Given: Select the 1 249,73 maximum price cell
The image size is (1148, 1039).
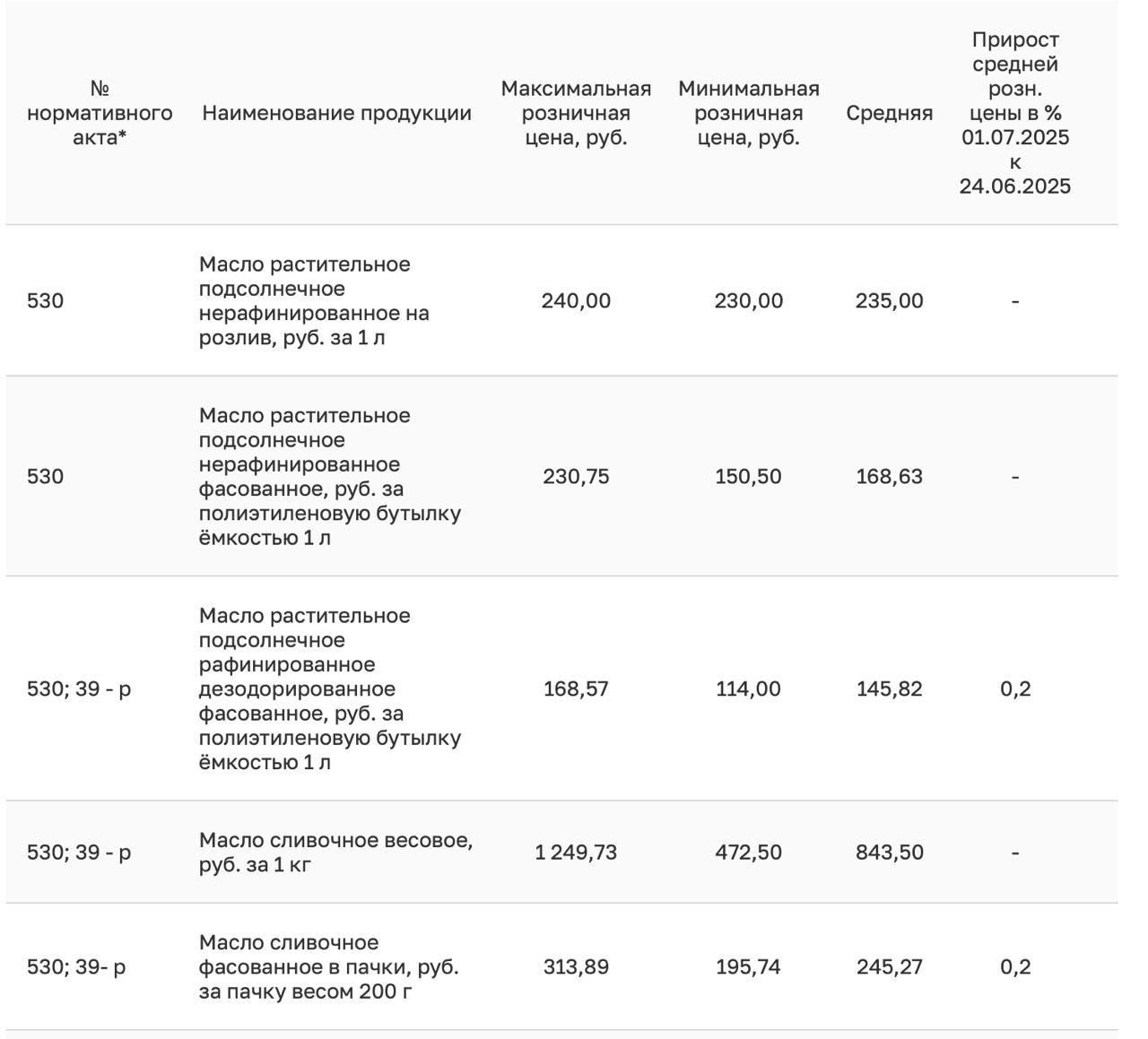Looking at the screenshot, I should pos(576,853).
